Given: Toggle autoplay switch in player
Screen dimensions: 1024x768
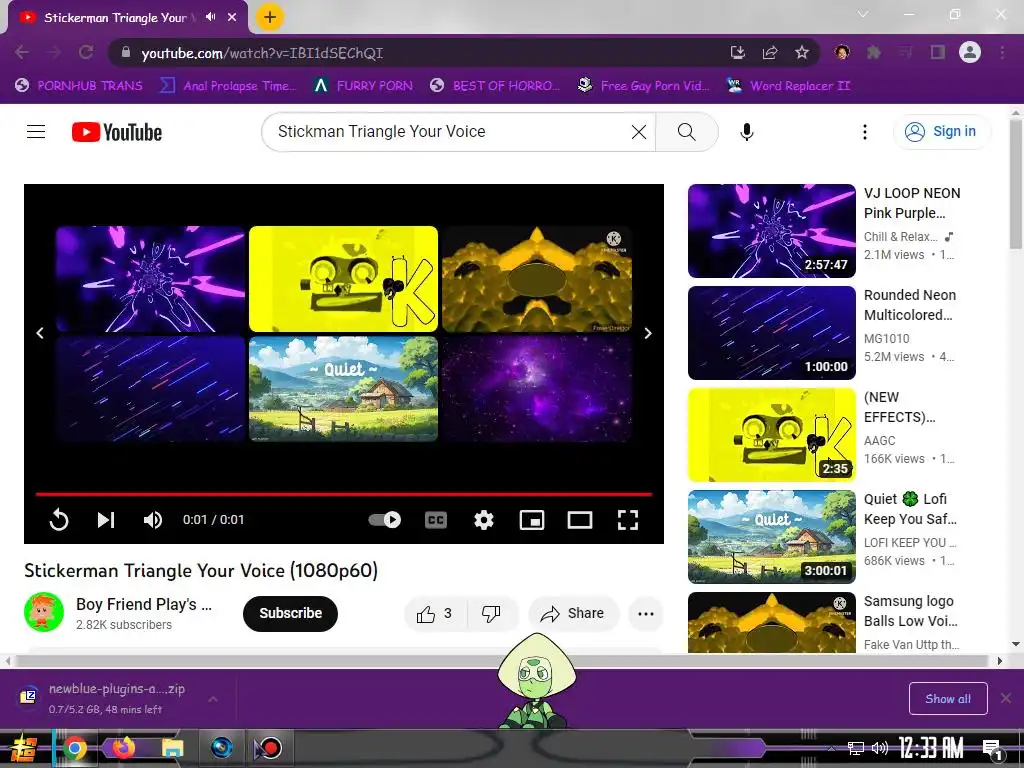Looking at the screenshot, I should (x=385, y=520).
